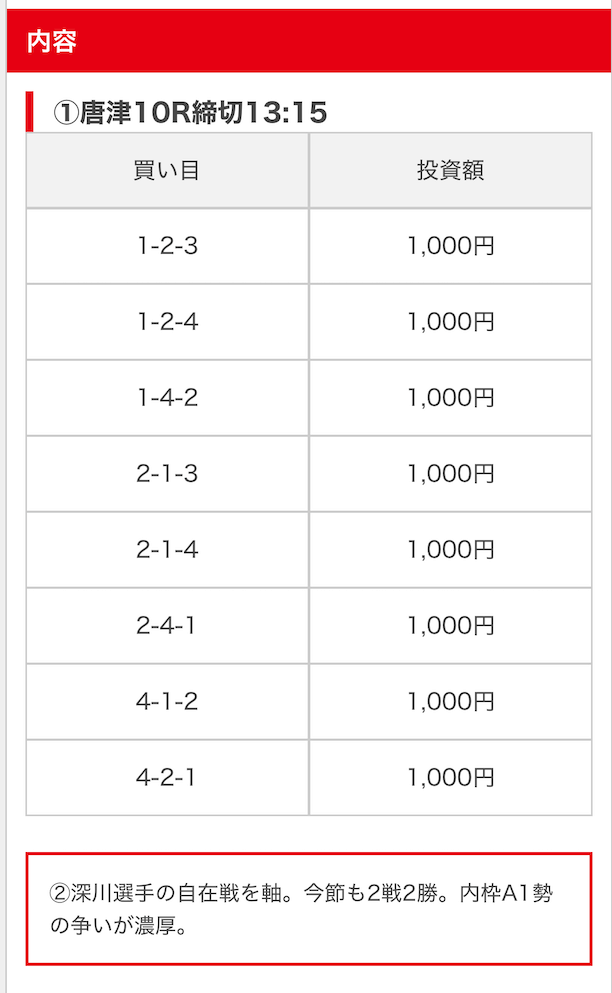Select the 1,000円 amount beside 4-2-1
612x993 pixels.
click(x=450, y=778)
